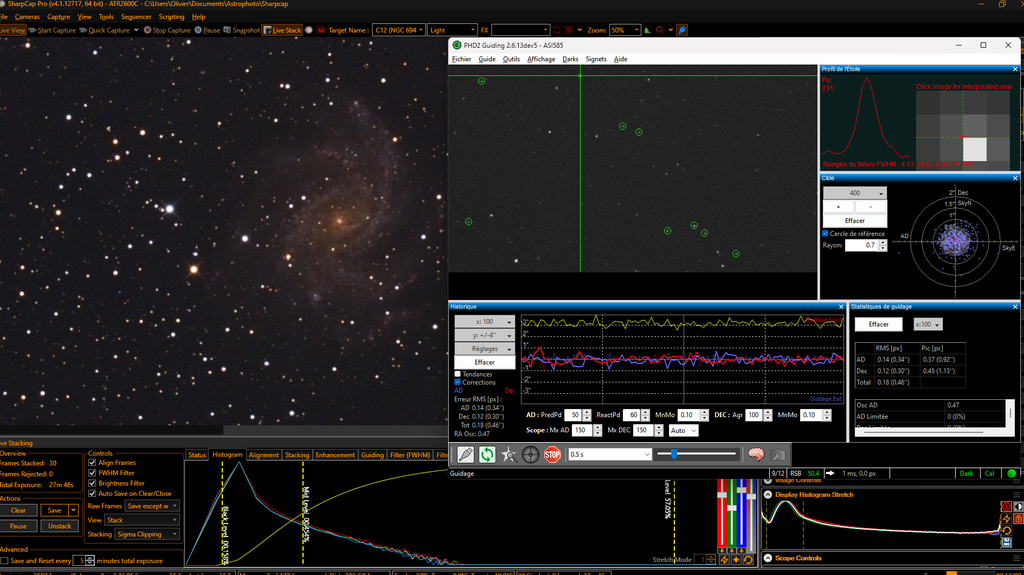Adjust PHD2 gamma slider

coord(697,454)
